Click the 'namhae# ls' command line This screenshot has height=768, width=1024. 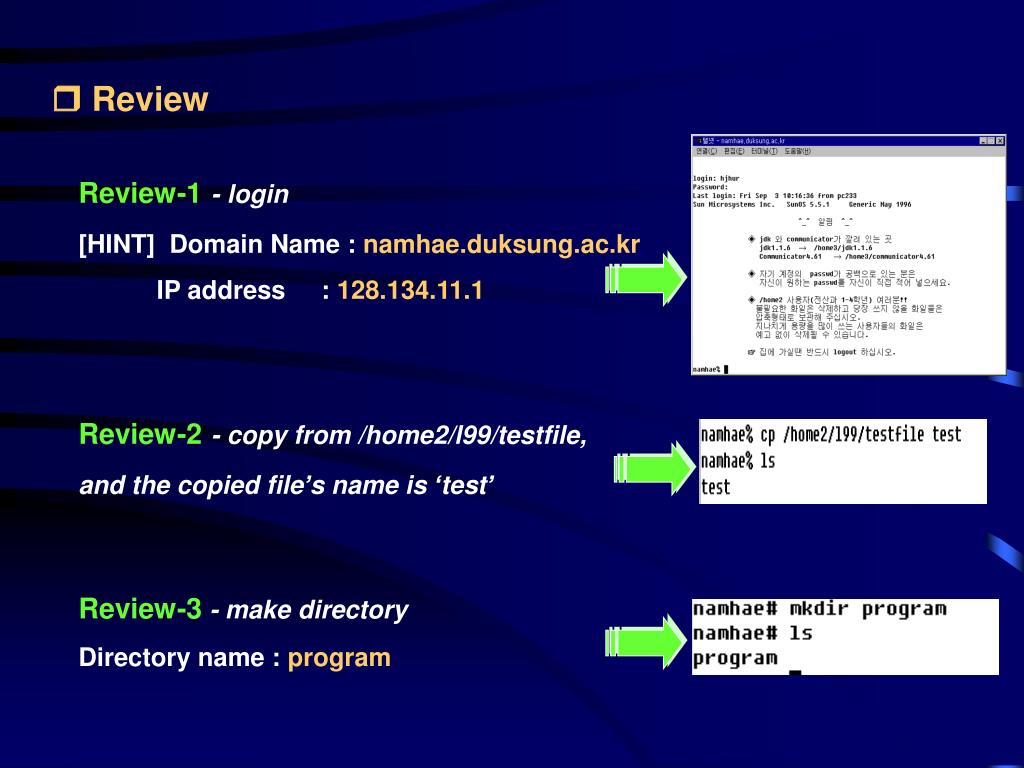click(x=753, y=633)
